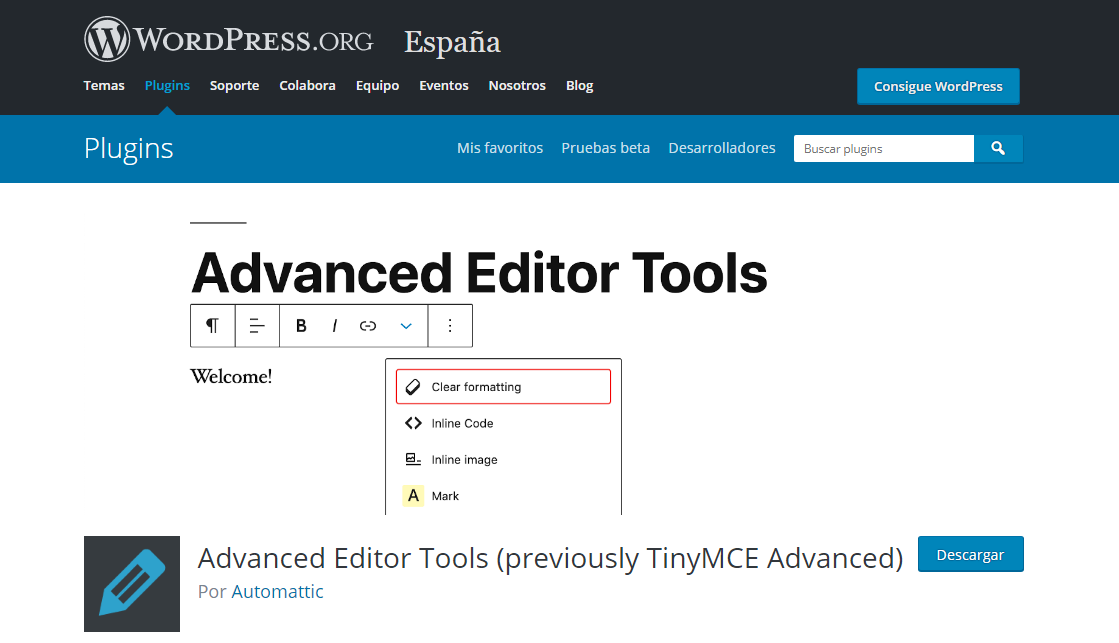
Task: Toggle bold formatting in toolbar
Action: [301, 326]
